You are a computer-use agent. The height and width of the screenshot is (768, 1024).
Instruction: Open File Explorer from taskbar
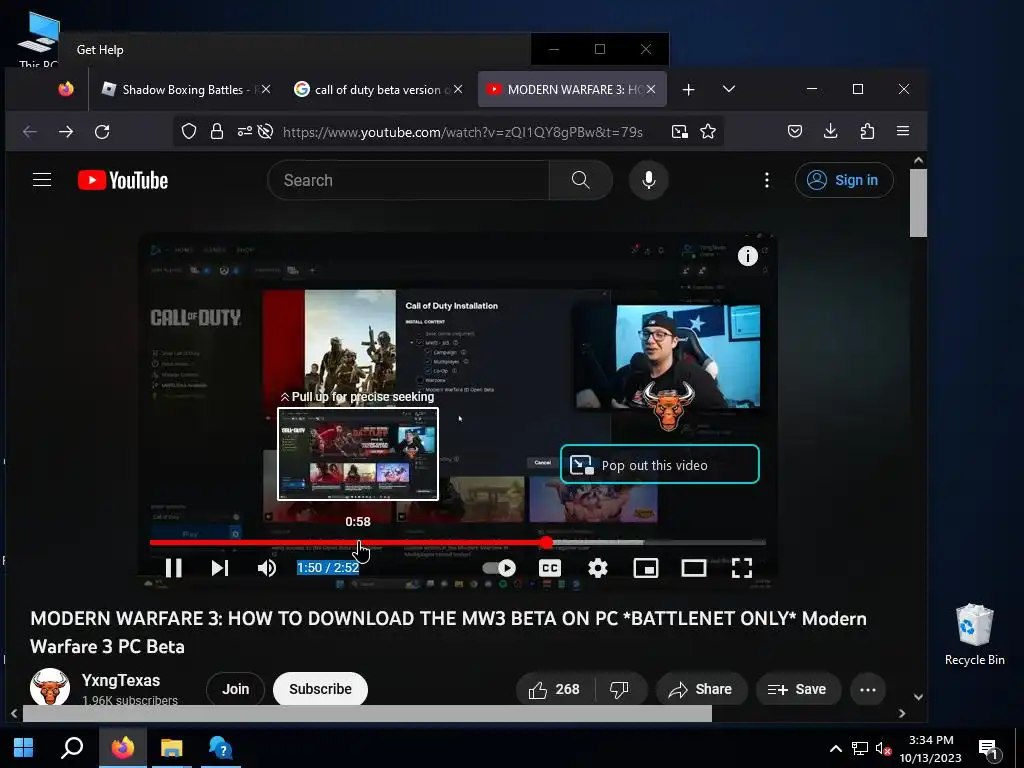click(172, 747)
